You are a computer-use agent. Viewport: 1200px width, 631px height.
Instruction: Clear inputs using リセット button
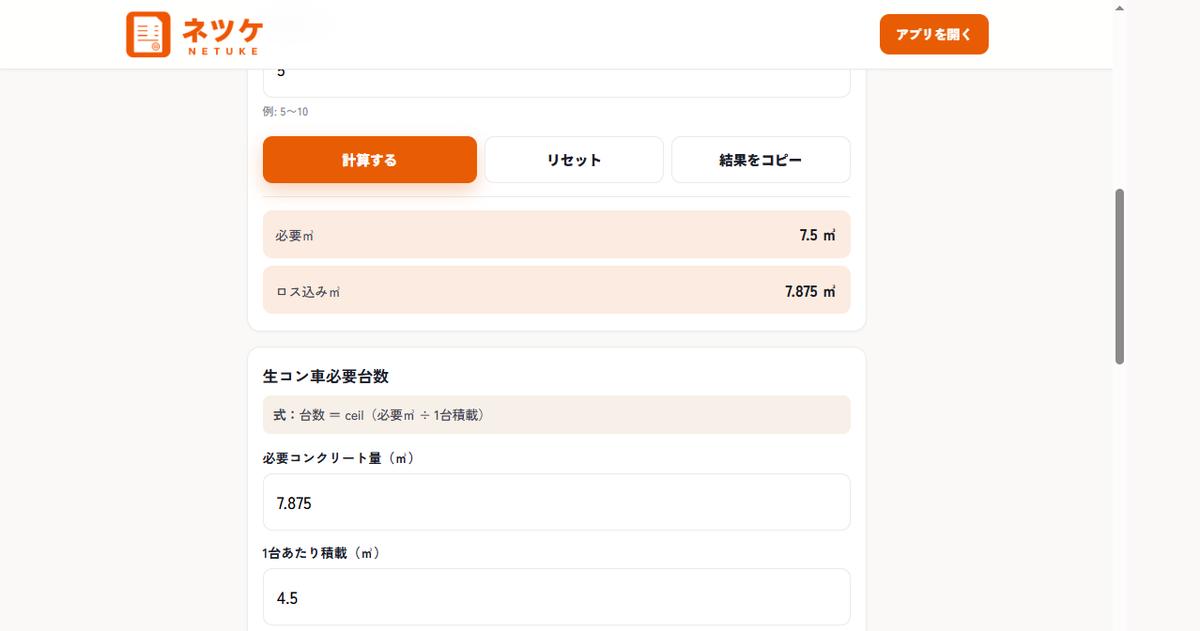coord(574,160)
